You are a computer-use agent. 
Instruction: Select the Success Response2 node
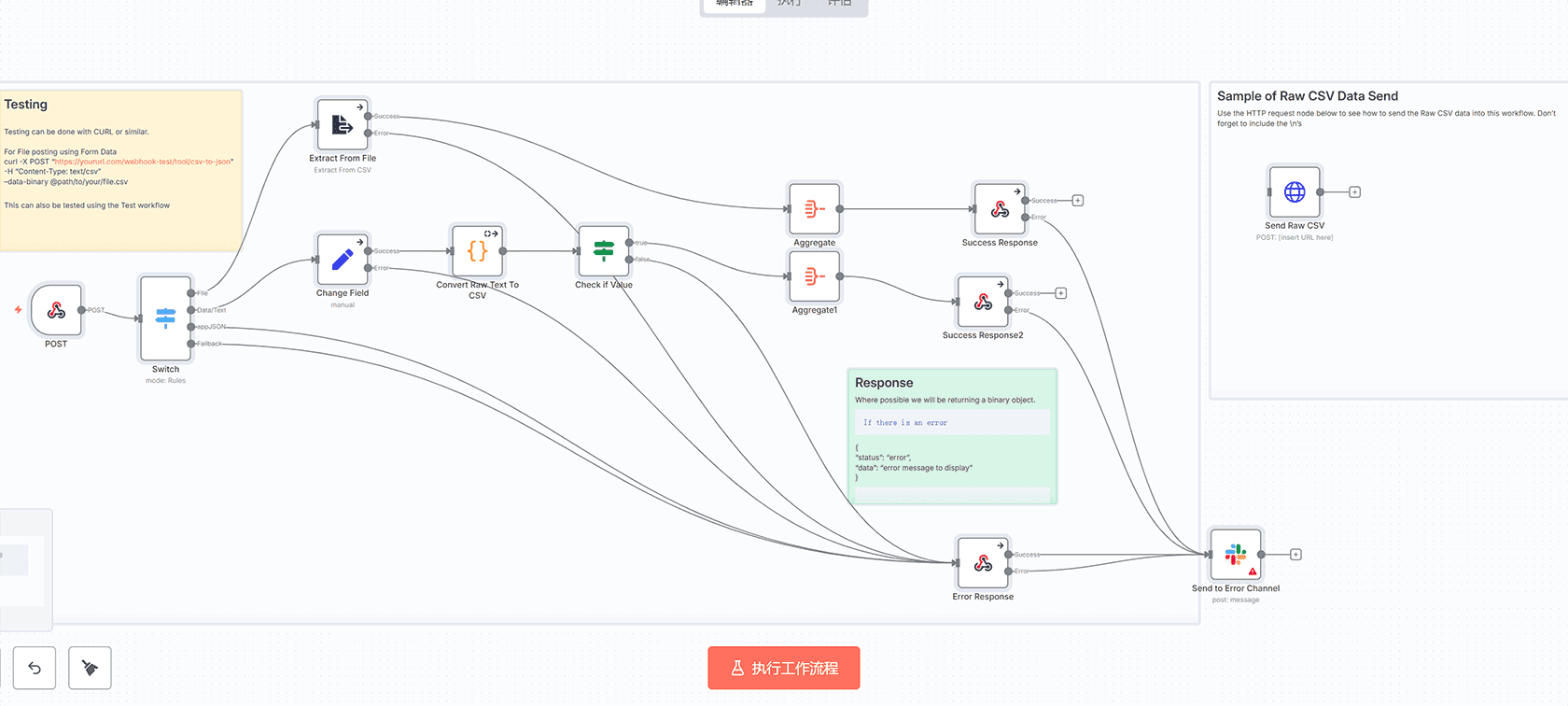(x=983, y=302)
